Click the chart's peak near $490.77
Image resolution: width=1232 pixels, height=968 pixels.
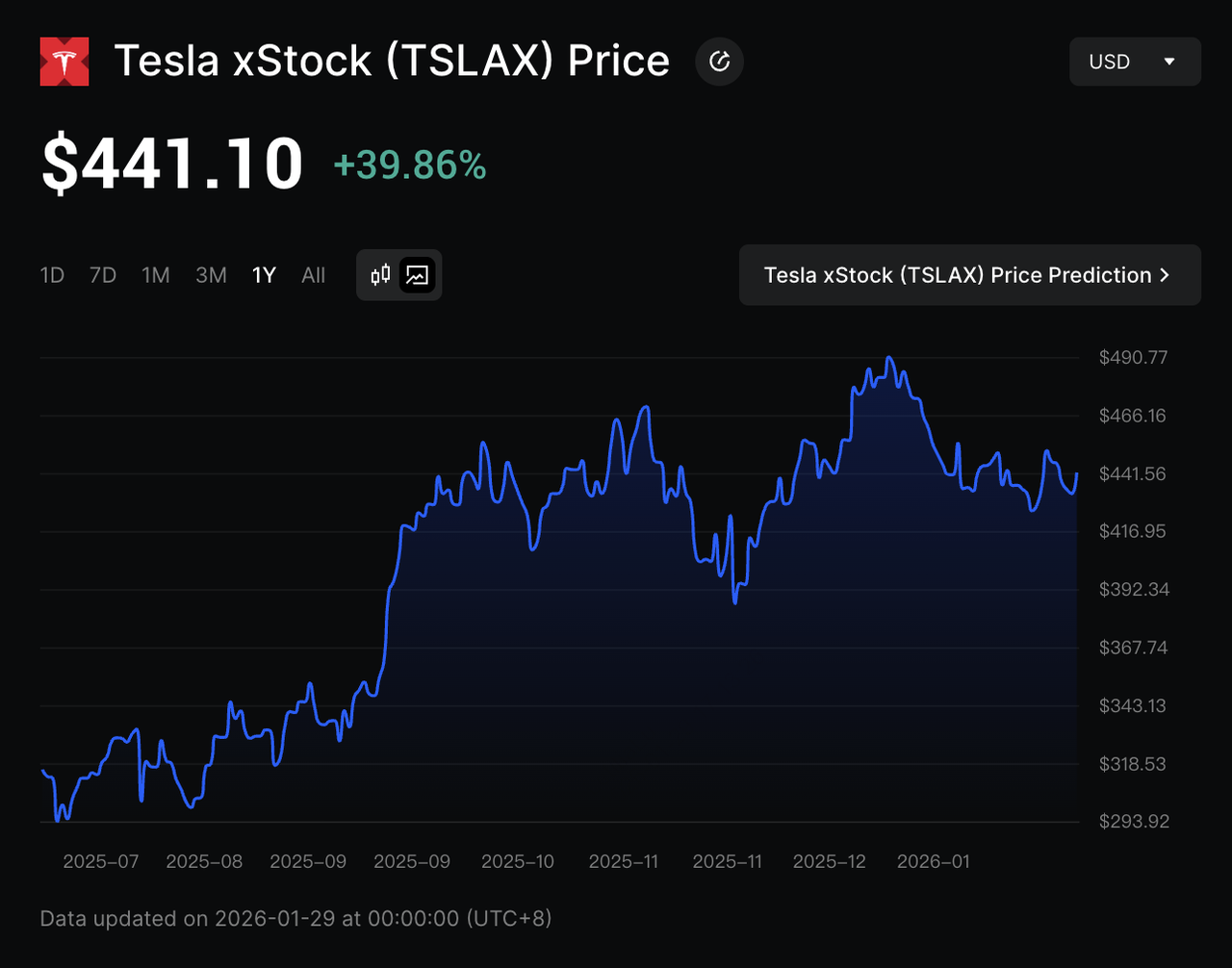pos(889,358)
